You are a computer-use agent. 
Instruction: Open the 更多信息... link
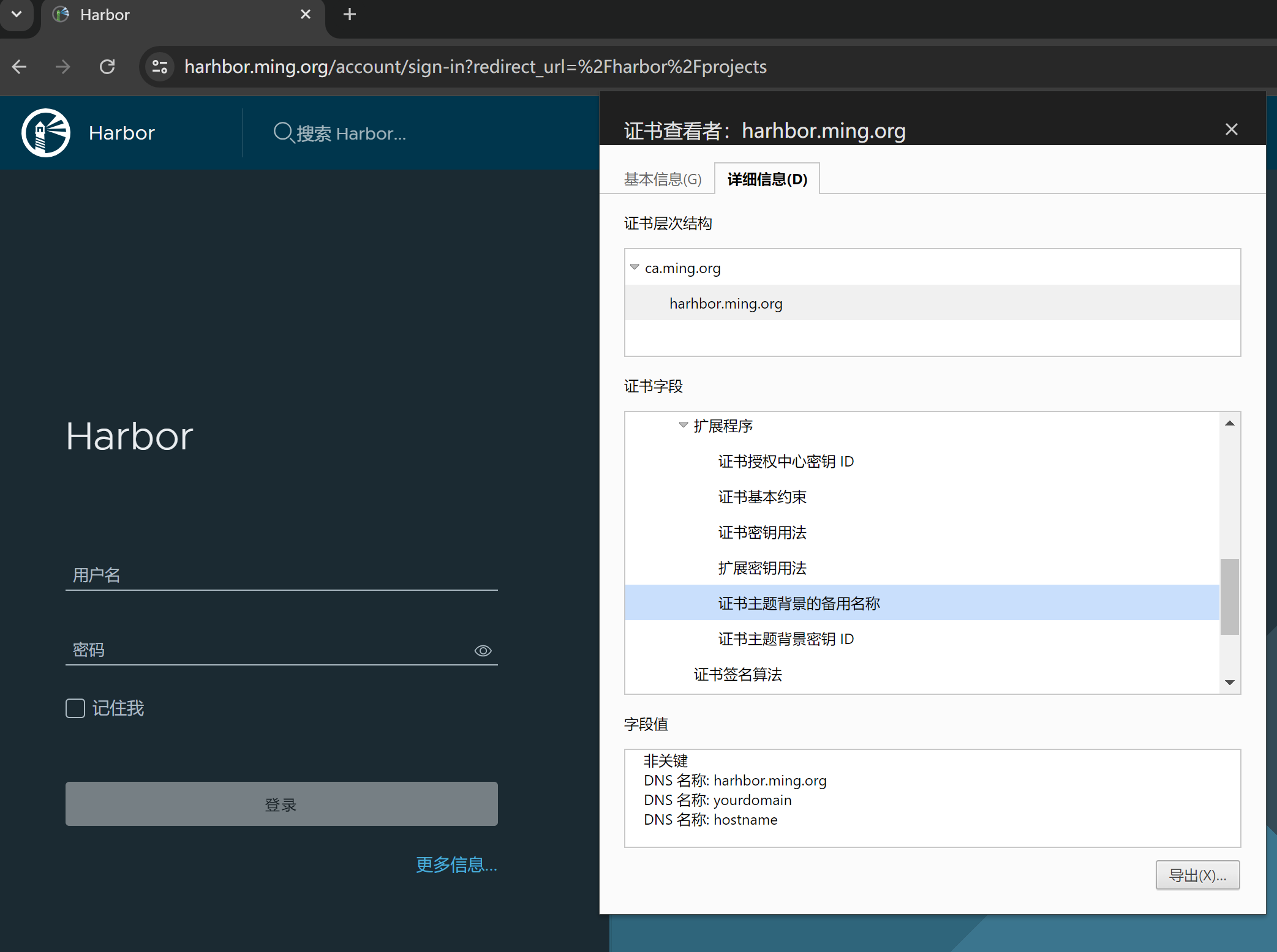456,864
